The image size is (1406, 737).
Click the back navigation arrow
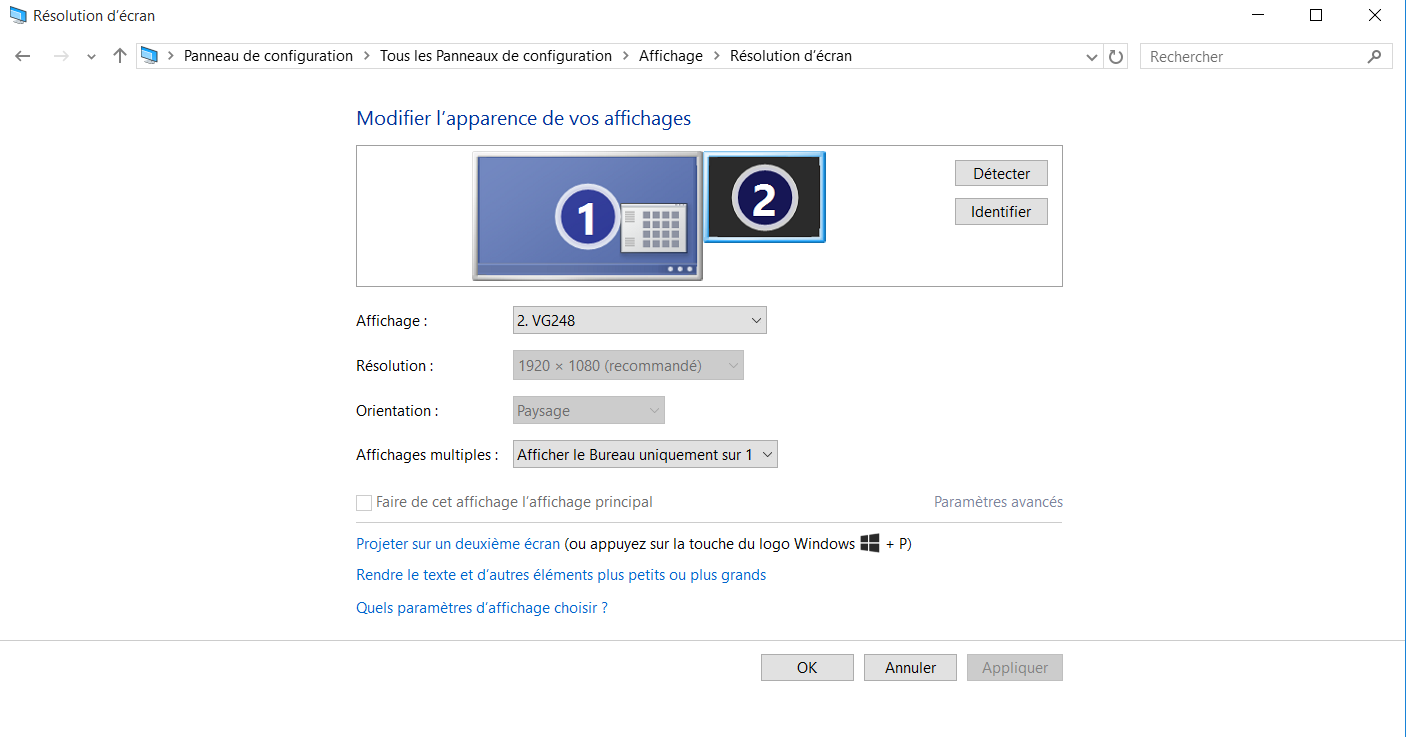23,57
